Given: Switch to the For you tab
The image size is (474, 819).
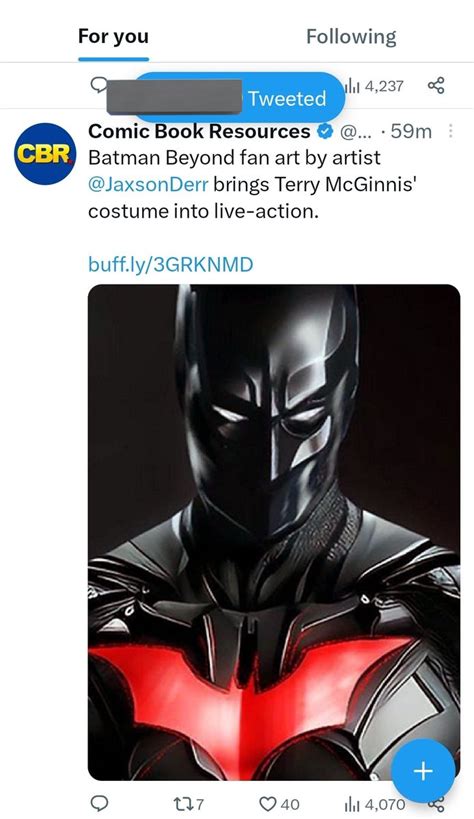Looking at the screenshot, I should (x=113, y=37).
